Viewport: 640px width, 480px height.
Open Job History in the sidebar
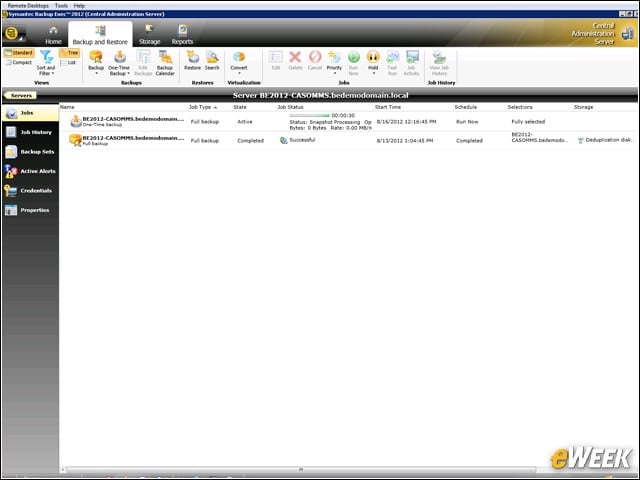pos(30,132)
